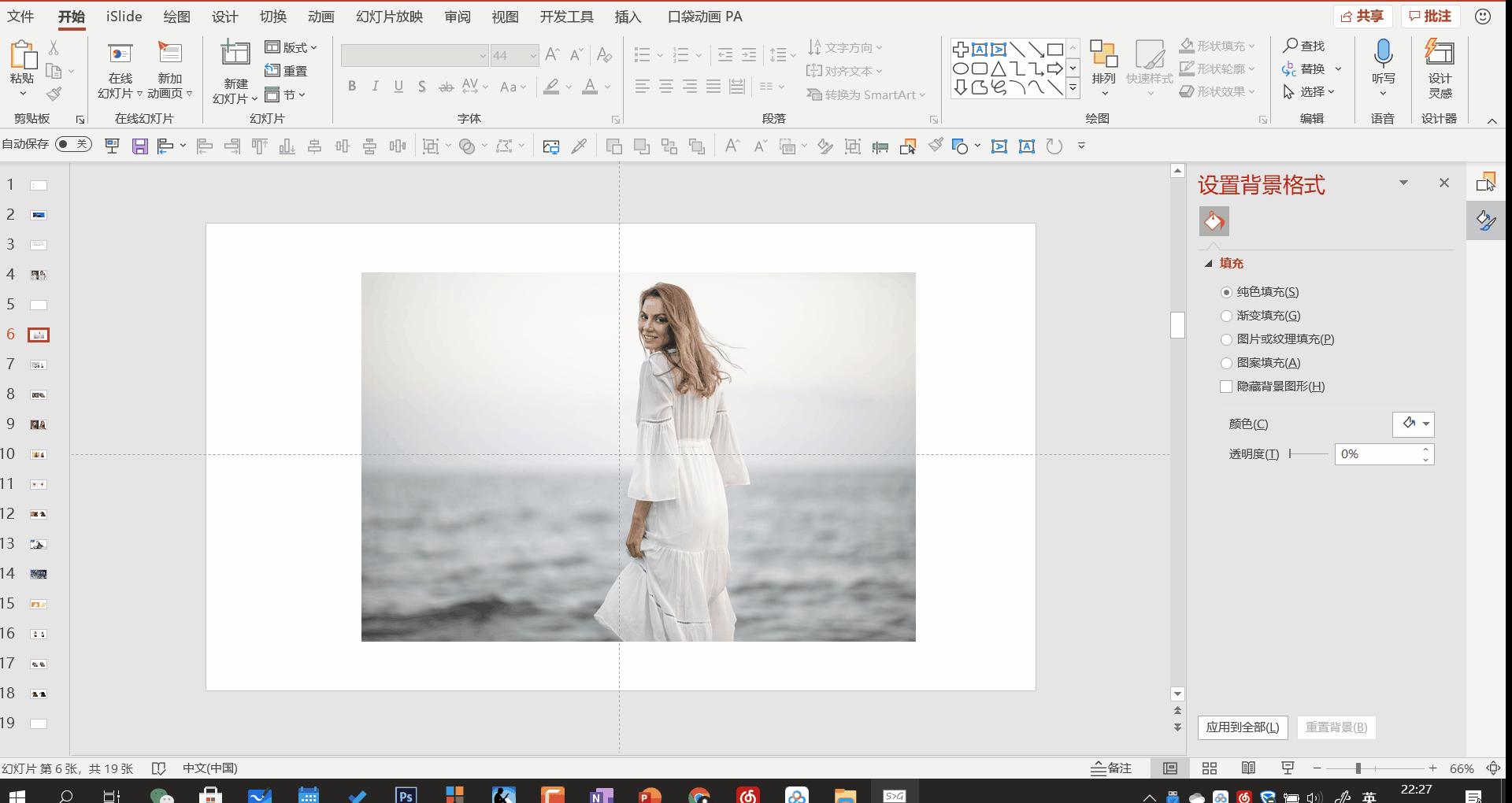Toggle the 自动保存 switch
1512x803 pixels.
click(x=72, y=144)
